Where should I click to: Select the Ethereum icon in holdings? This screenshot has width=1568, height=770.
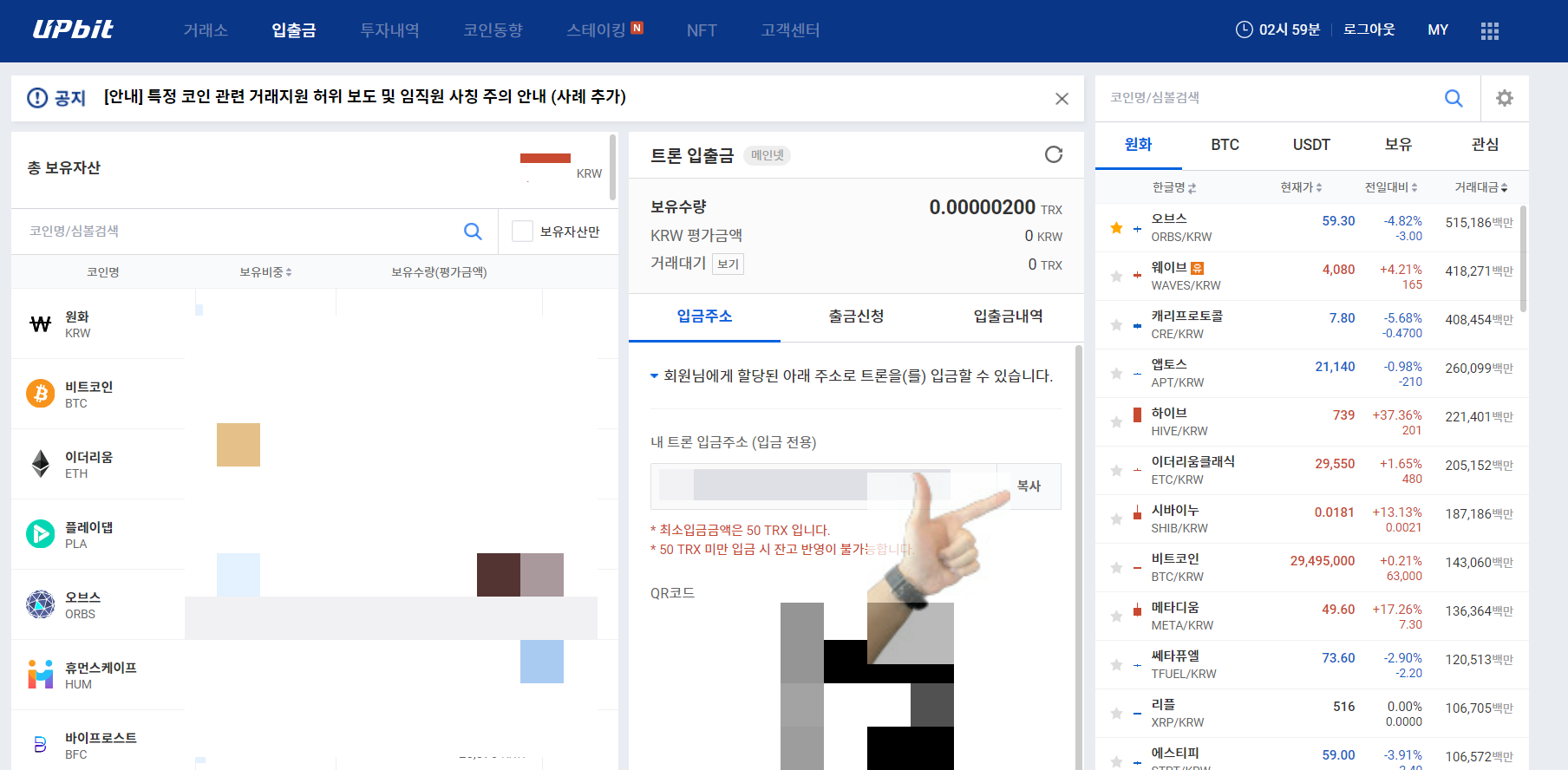tap(40, 464)
